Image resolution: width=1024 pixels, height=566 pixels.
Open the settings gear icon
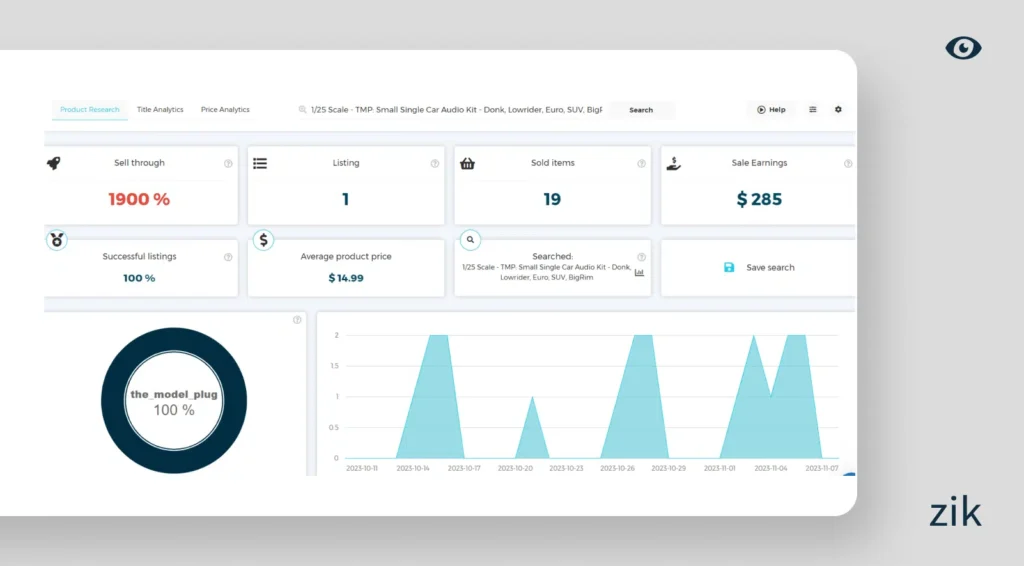[839, 110]
